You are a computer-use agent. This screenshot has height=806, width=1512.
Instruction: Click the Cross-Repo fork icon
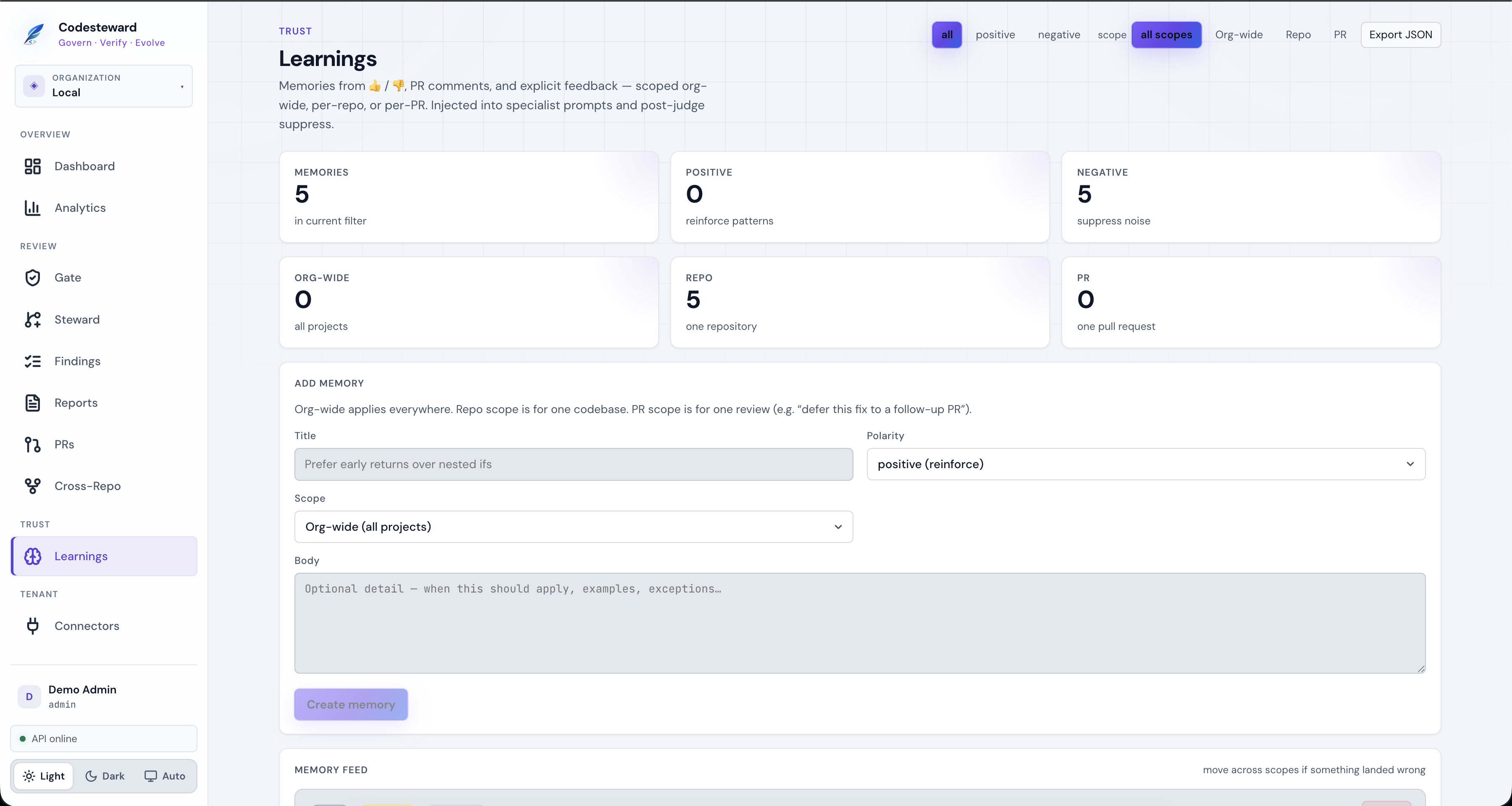pos(33,486)
